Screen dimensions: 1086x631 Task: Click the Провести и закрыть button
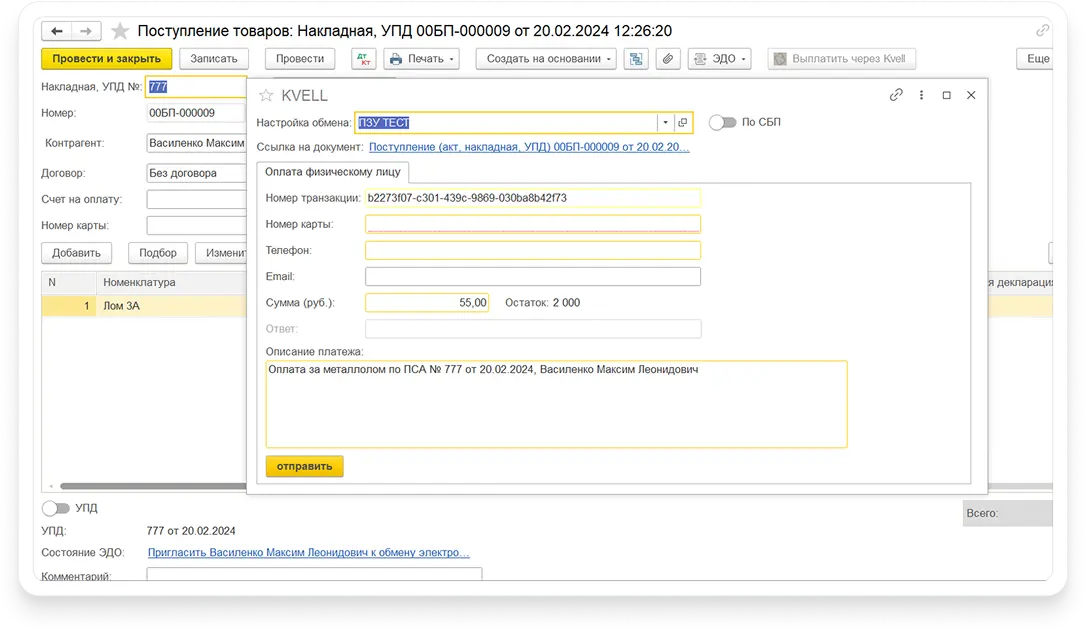pos(107,59)
